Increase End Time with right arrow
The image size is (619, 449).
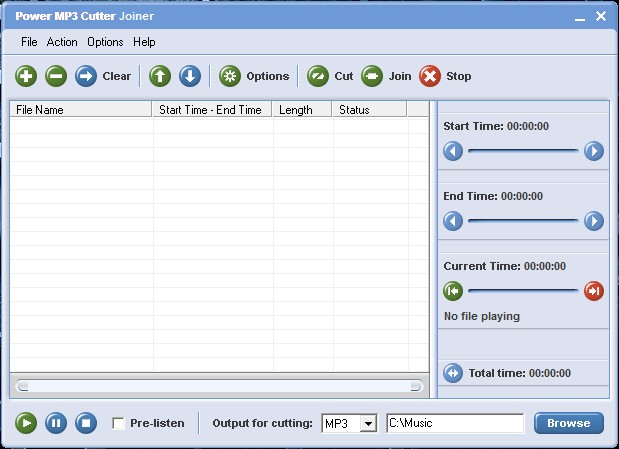(x=594, y=221)
